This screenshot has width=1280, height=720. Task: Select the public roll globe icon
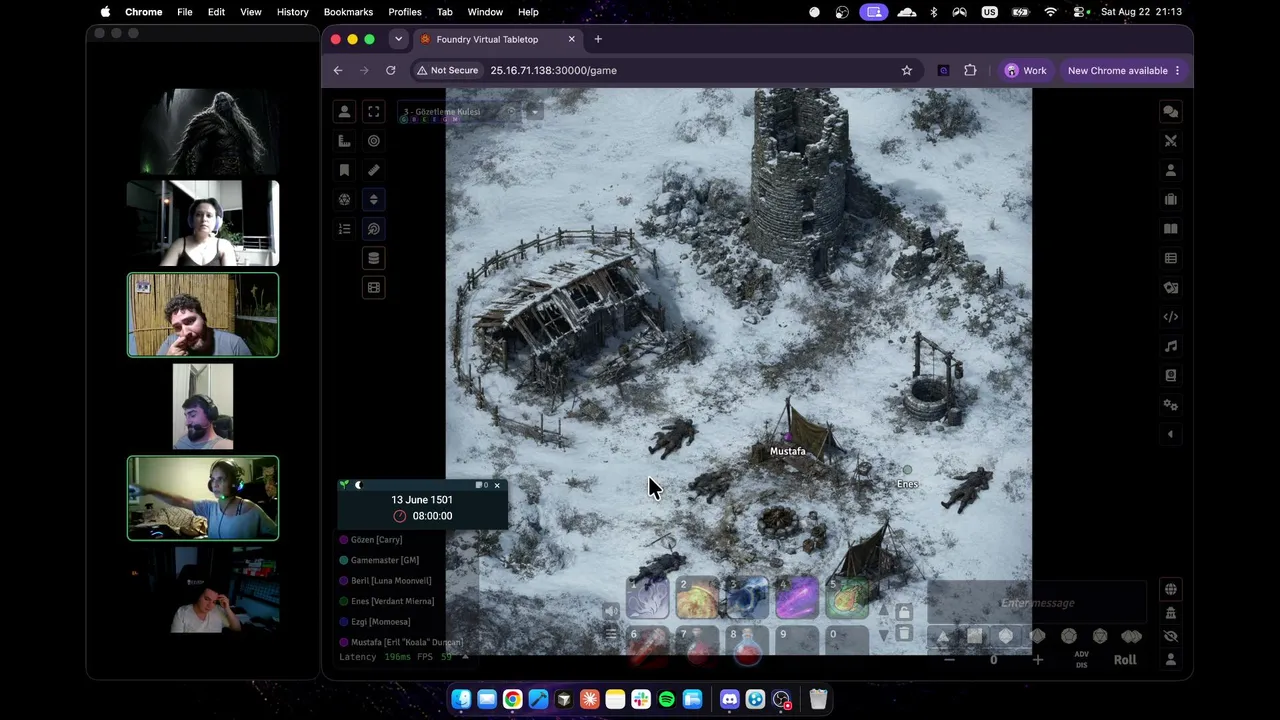pyautogui.click(x=1171, y=589)
